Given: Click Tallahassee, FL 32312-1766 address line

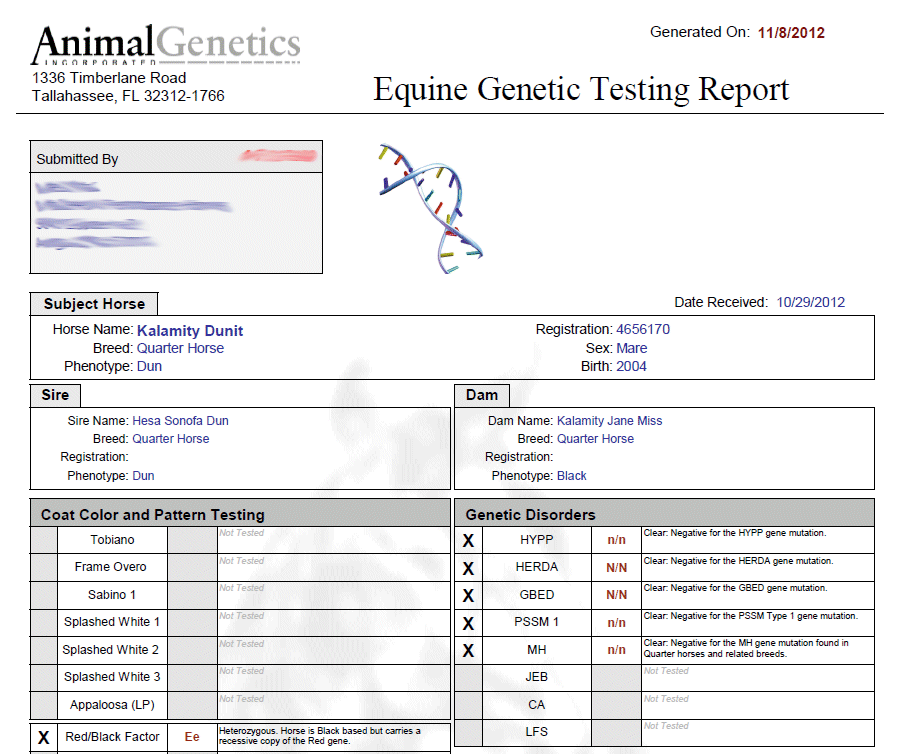Looking at the screenshot, I should [x=128, y=96].
